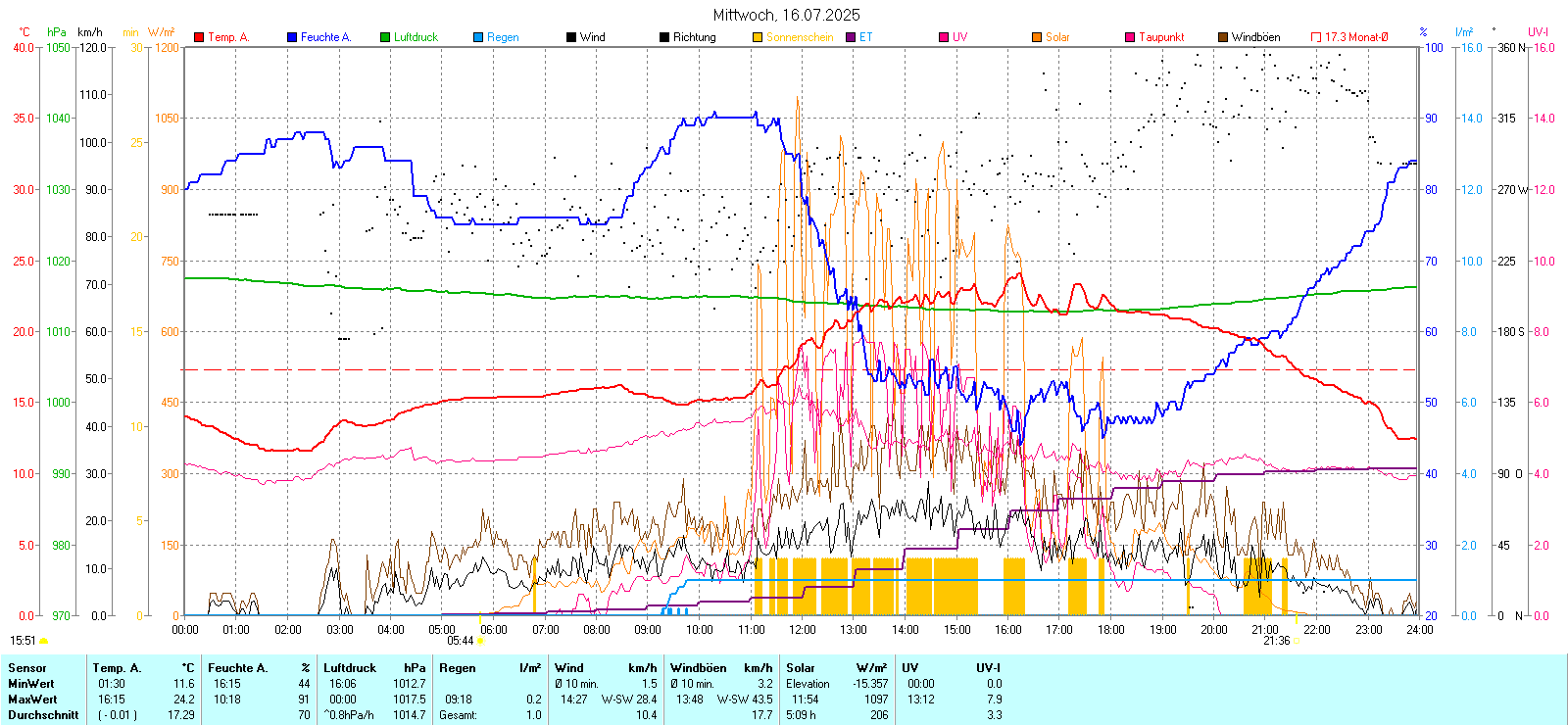The image size is (1568, 725).
Task: Click the brown Windböen legend square
Action: 1223,37
